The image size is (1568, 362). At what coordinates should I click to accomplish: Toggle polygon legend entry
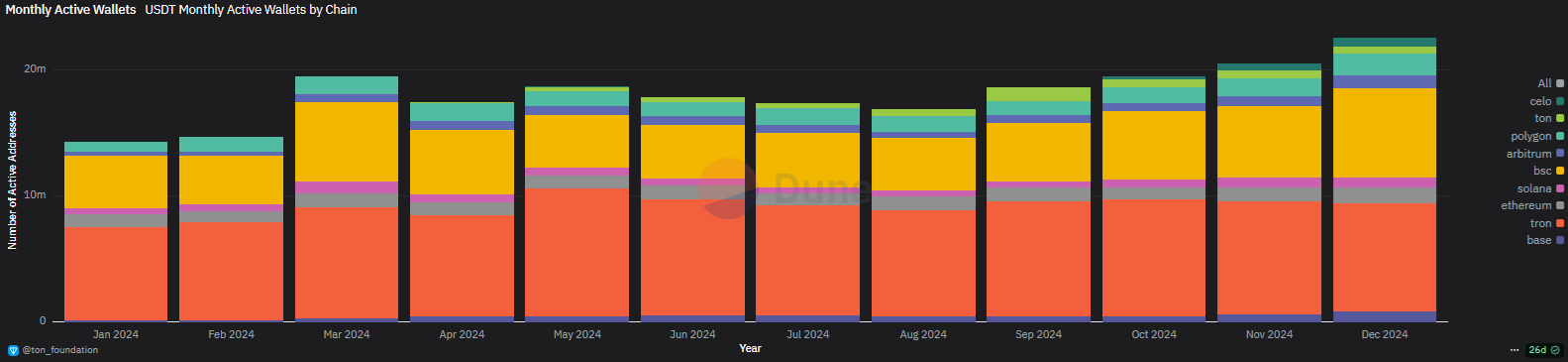click(x=1537, y=136)
